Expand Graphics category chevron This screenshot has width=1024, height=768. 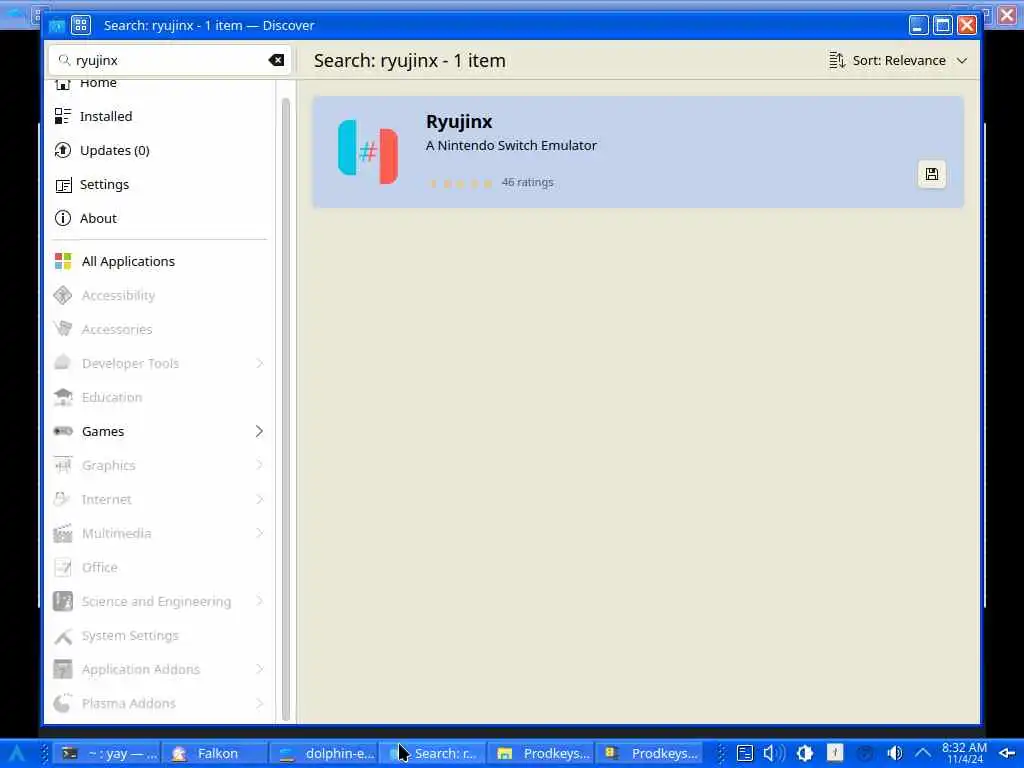[259, 465]
